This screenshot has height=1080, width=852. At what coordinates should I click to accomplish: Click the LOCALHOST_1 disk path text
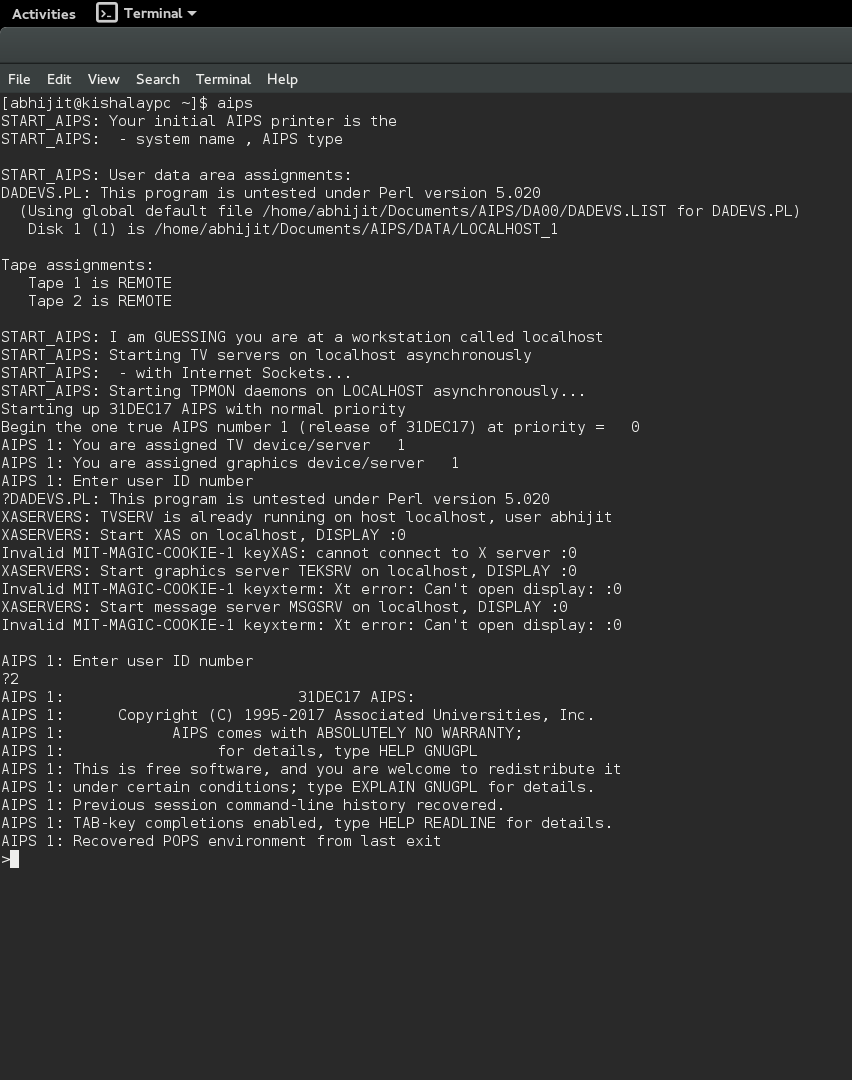click(356, 229)
